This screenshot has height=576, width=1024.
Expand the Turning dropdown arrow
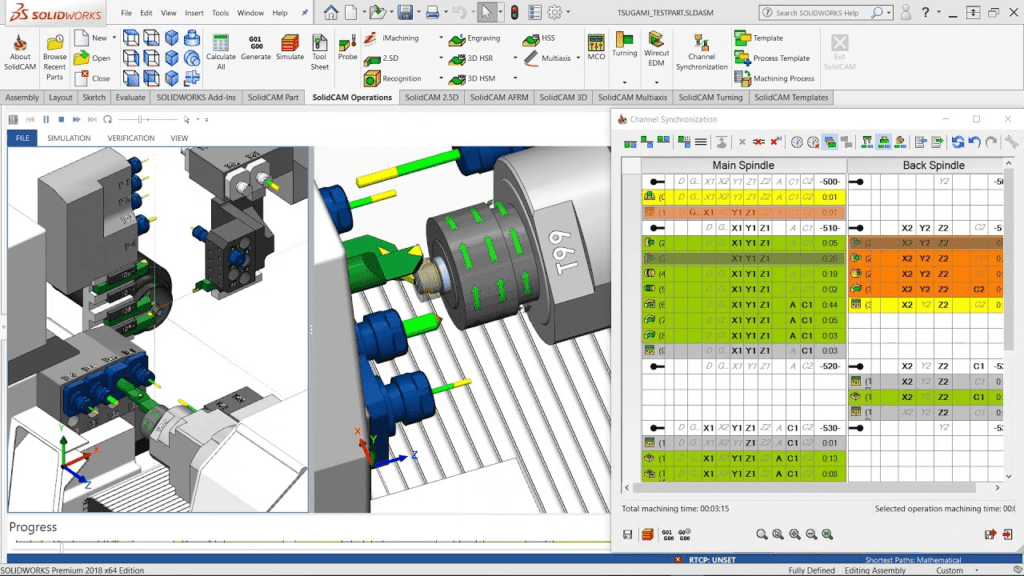[x=625, y=83]
